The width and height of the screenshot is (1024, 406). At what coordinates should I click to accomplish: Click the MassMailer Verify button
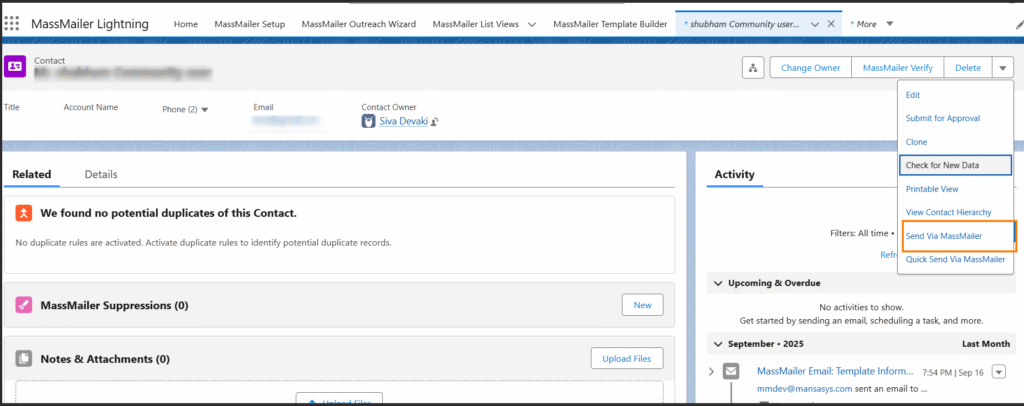pyautogui.click(x=897, y=67)
